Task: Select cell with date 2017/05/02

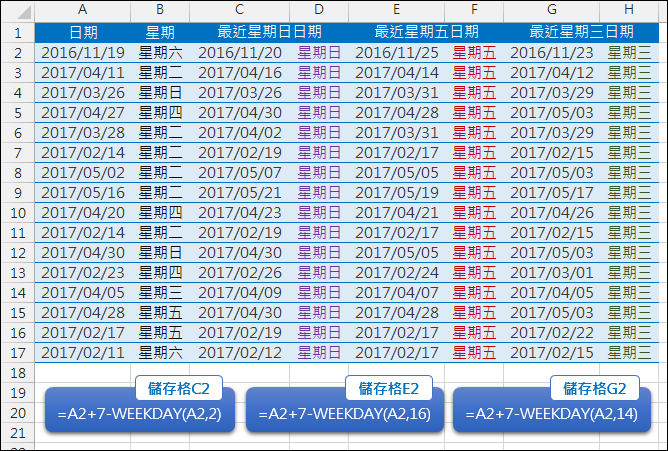Action: tap(83, 173)
